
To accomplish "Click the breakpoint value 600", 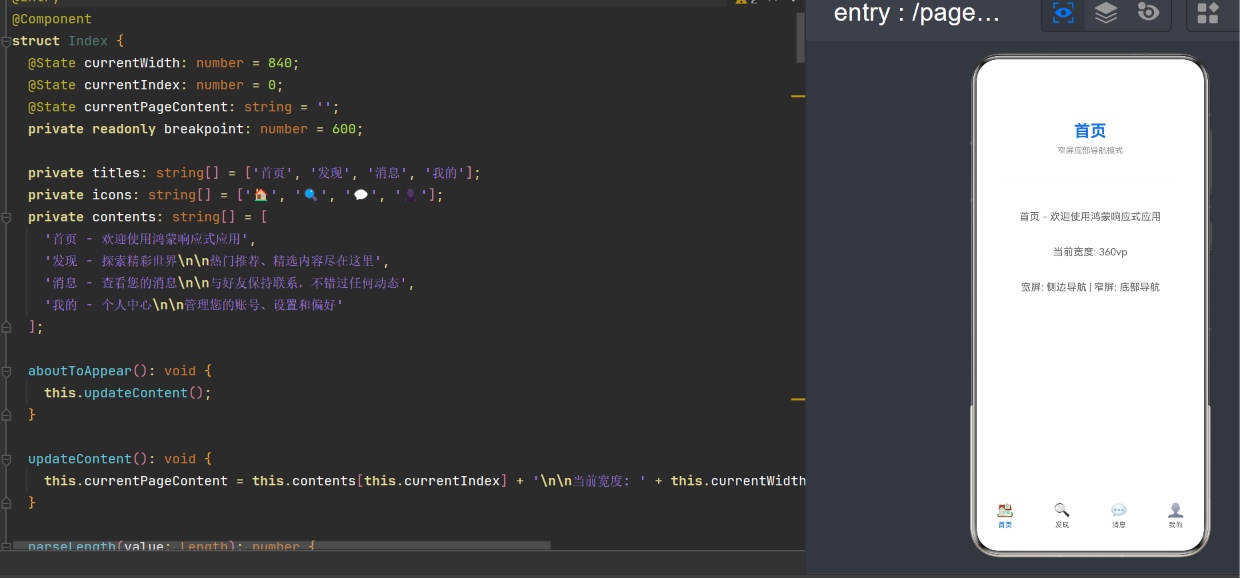I will click(344, 129).
